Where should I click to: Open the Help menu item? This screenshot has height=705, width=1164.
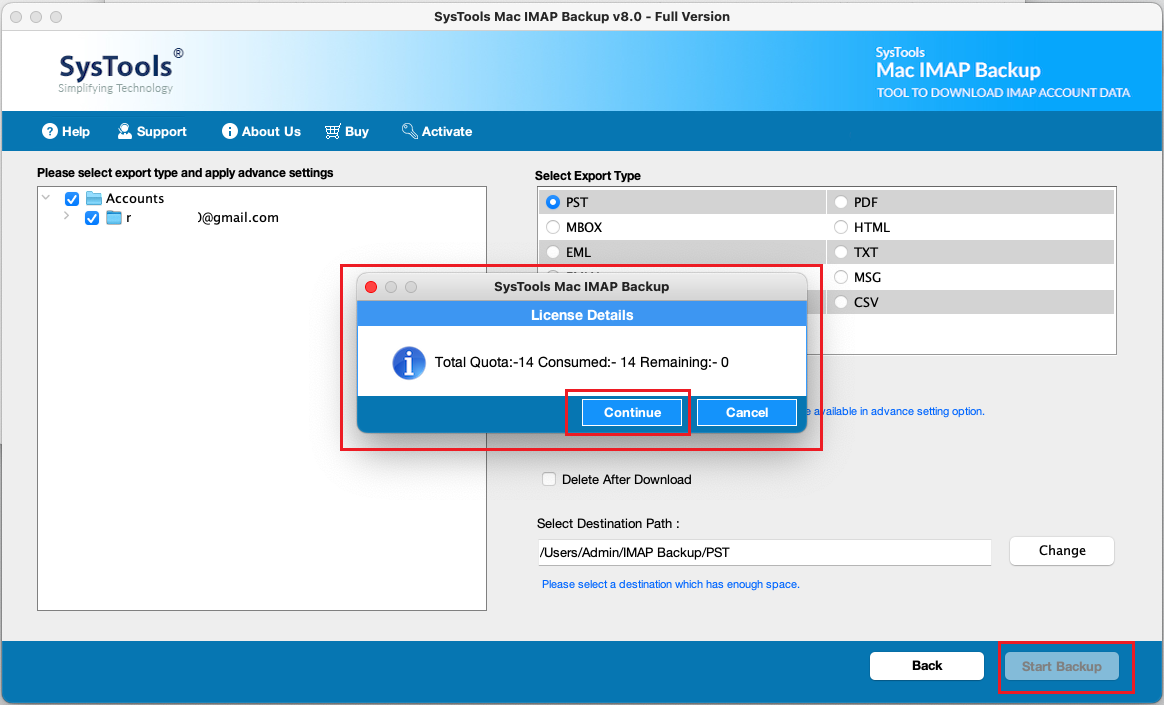(66, 131)
